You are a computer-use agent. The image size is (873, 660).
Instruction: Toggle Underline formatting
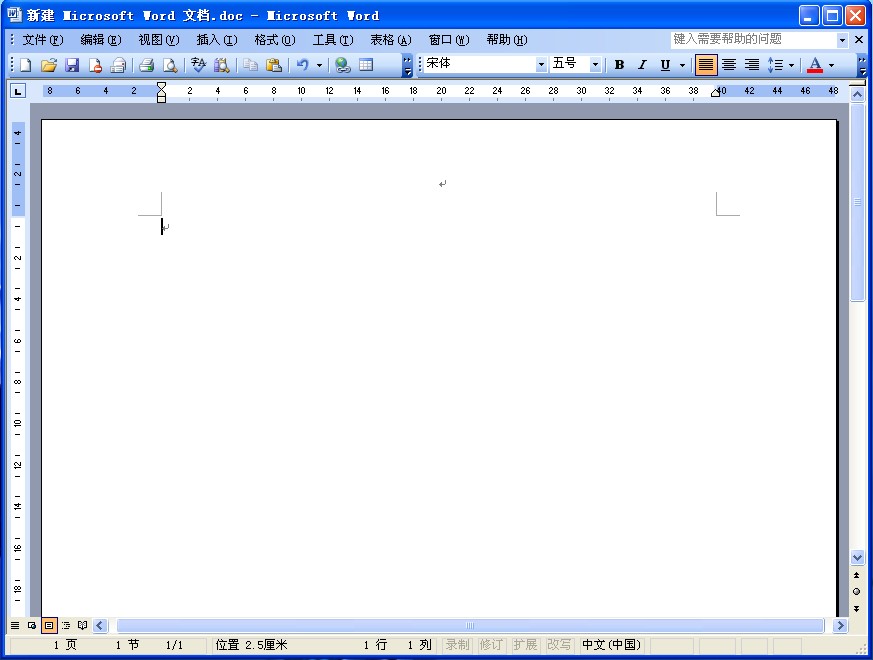point(665,65)
